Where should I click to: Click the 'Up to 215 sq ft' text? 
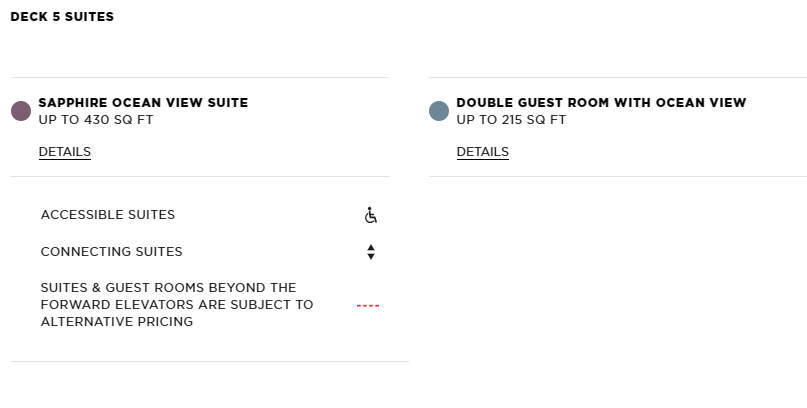click(511, 120)
